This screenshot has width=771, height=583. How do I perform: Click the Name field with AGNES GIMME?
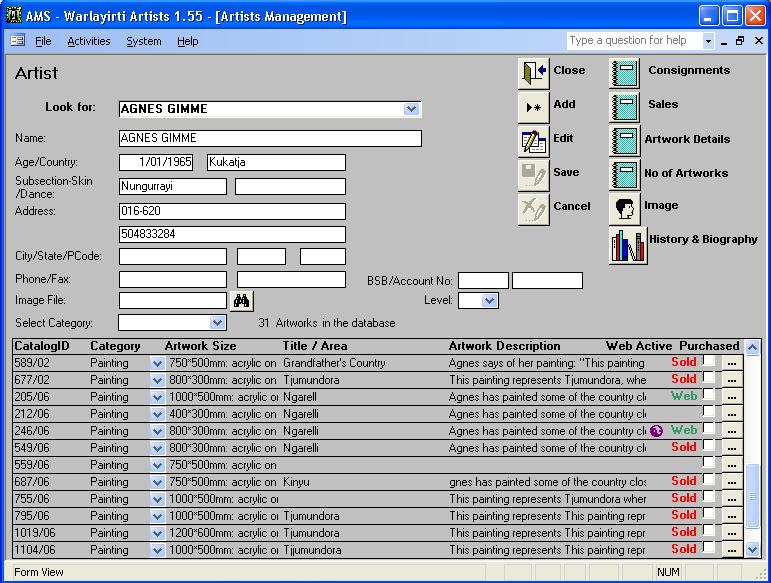point(270,138)
